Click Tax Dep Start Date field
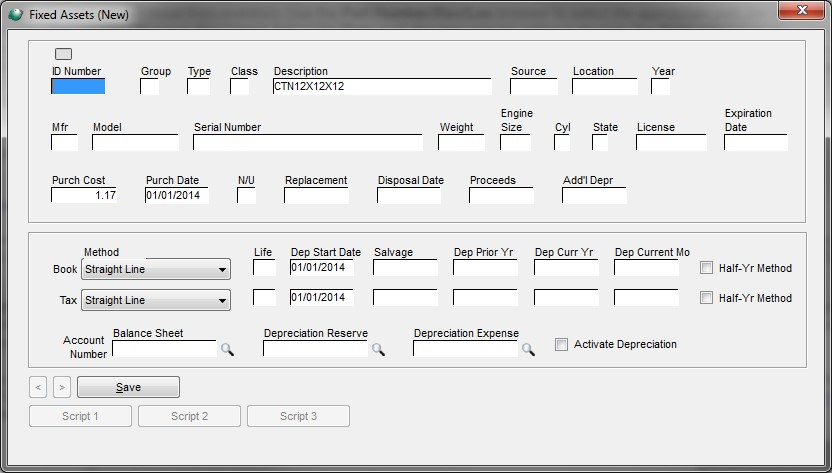 322,297
